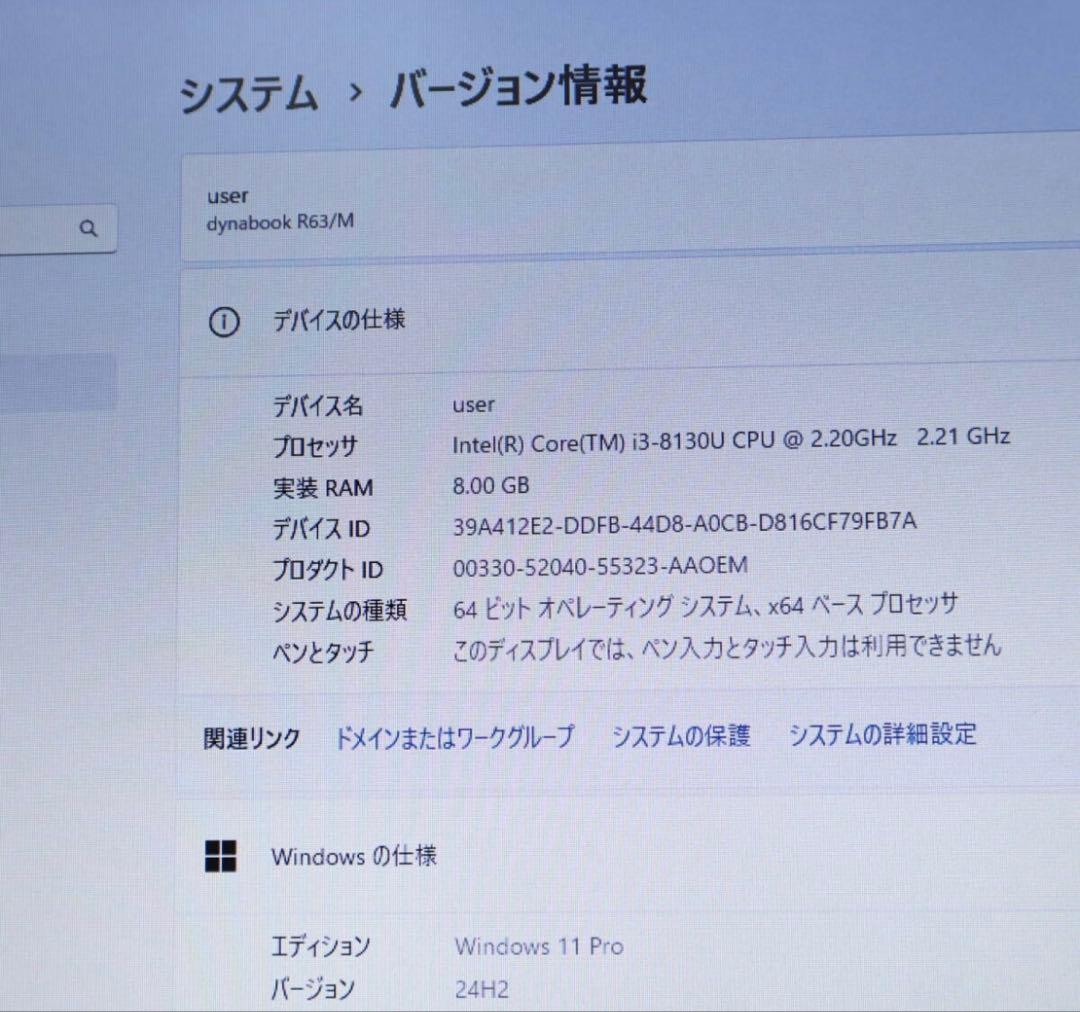Click the magnifying glass search icon
1080x1012 pixels.
(89, 228)
